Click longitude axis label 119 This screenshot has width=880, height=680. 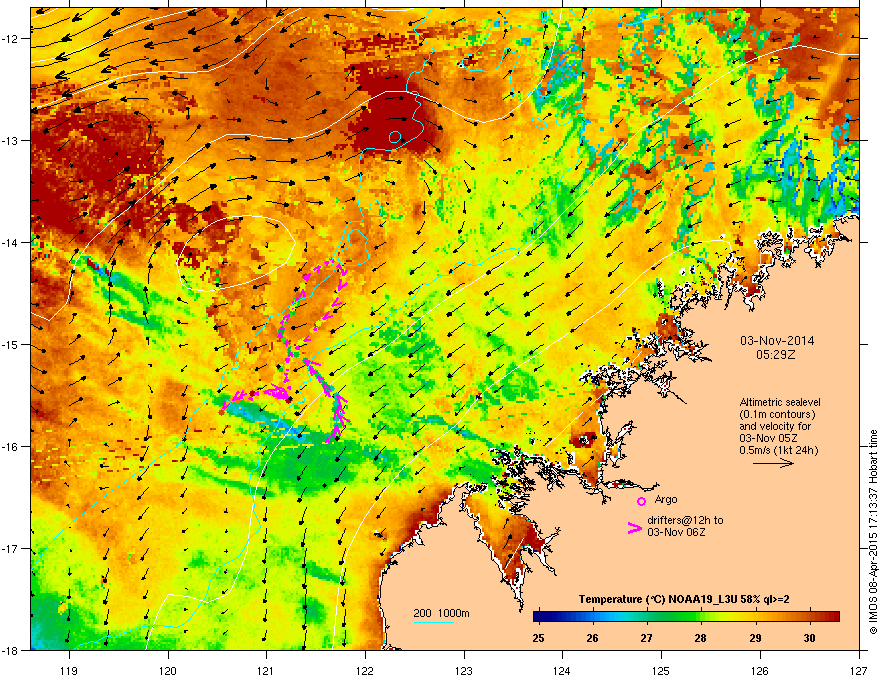[x=69, y=670]
